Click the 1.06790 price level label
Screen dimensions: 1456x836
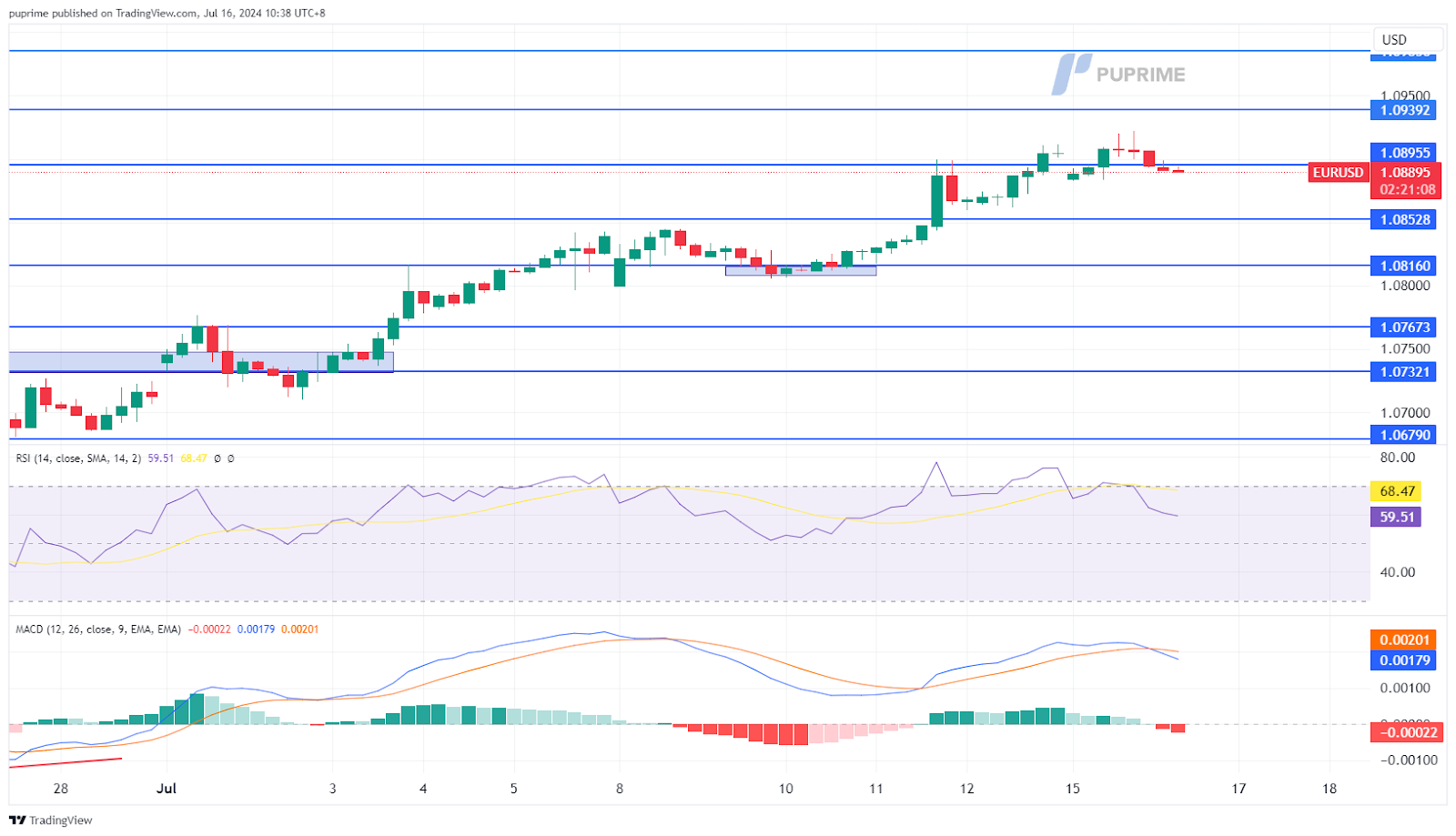[1404, 435]
